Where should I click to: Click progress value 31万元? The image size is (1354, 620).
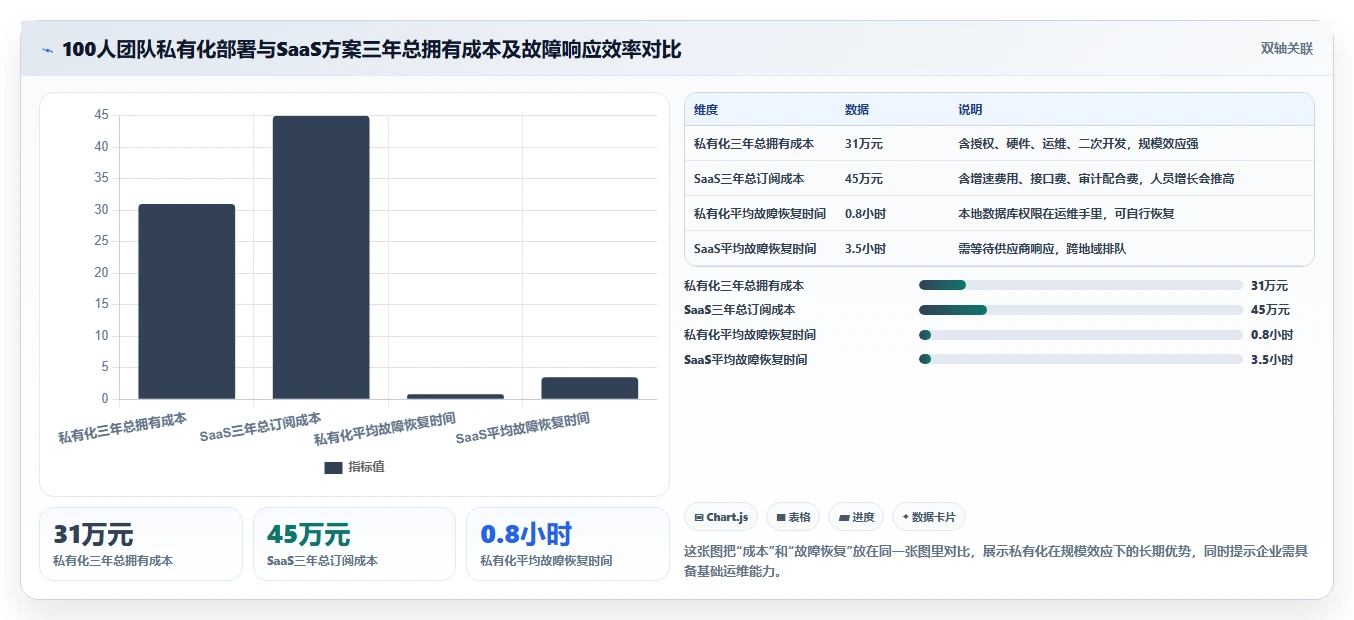(x=1269, y=286)
